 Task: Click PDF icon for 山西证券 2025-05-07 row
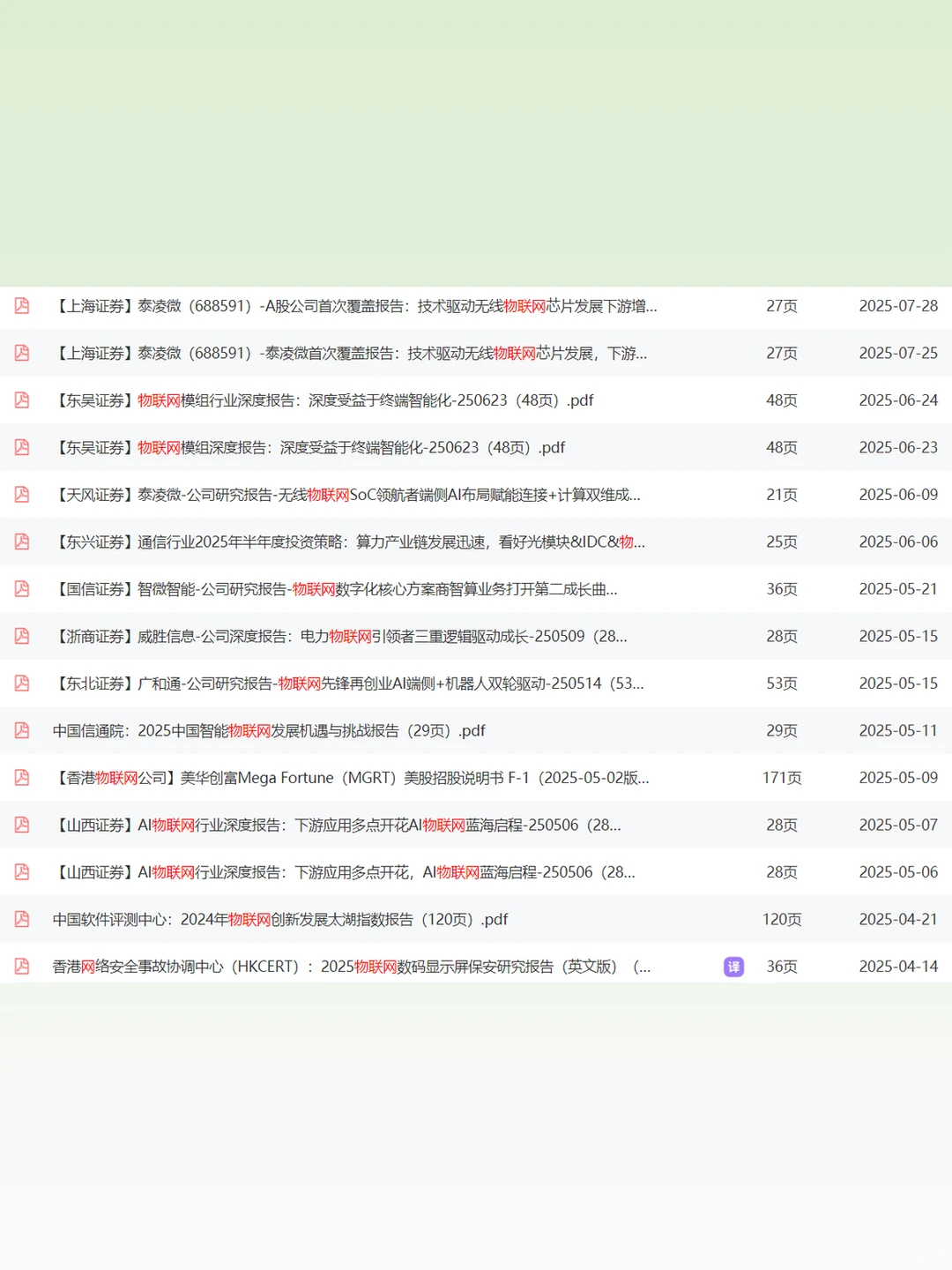22,825
